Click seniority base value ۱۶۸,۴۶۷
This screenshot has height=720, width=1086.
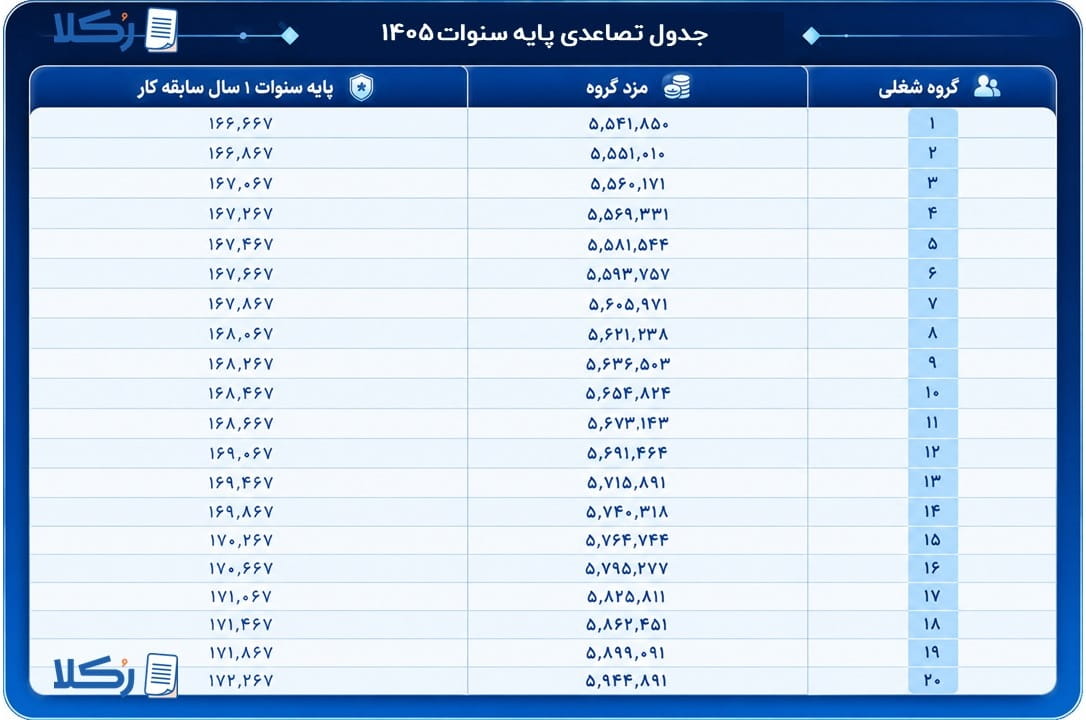[241, 393]
